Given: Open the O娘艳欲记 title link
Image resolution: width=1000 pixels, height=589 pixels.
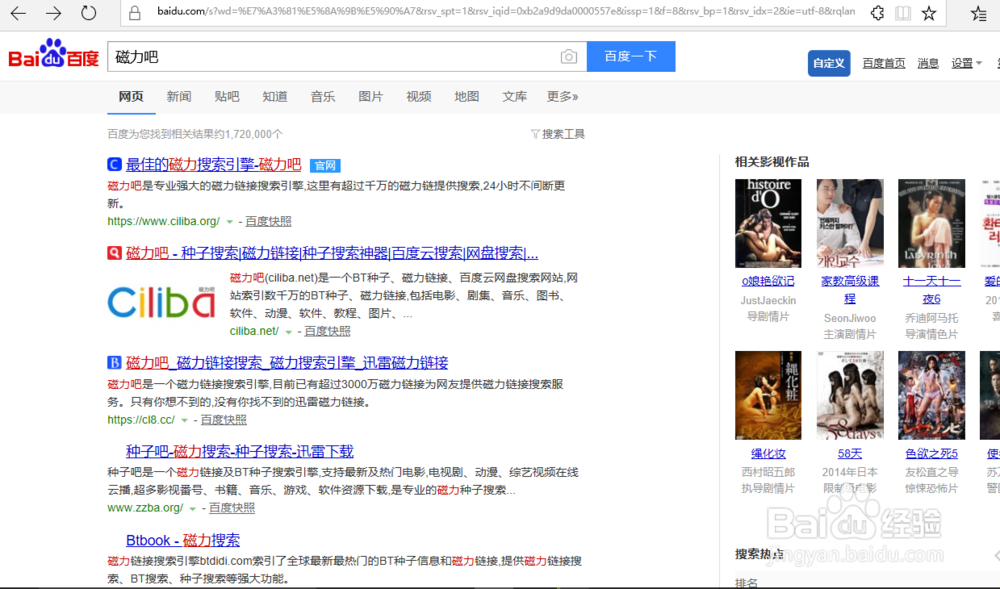Looking at the screenshot, I should pos(768,281).
